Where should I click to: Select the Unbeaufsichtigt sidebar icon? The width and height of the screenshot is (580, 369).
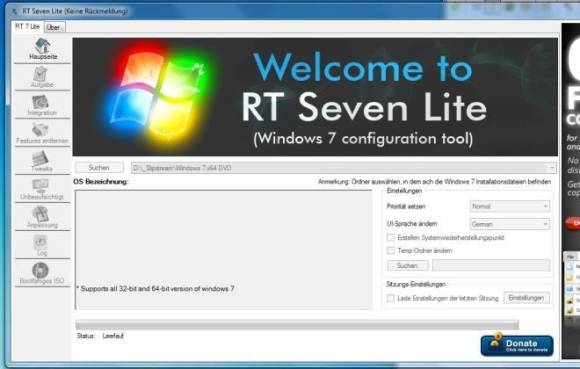pos(41,186)
